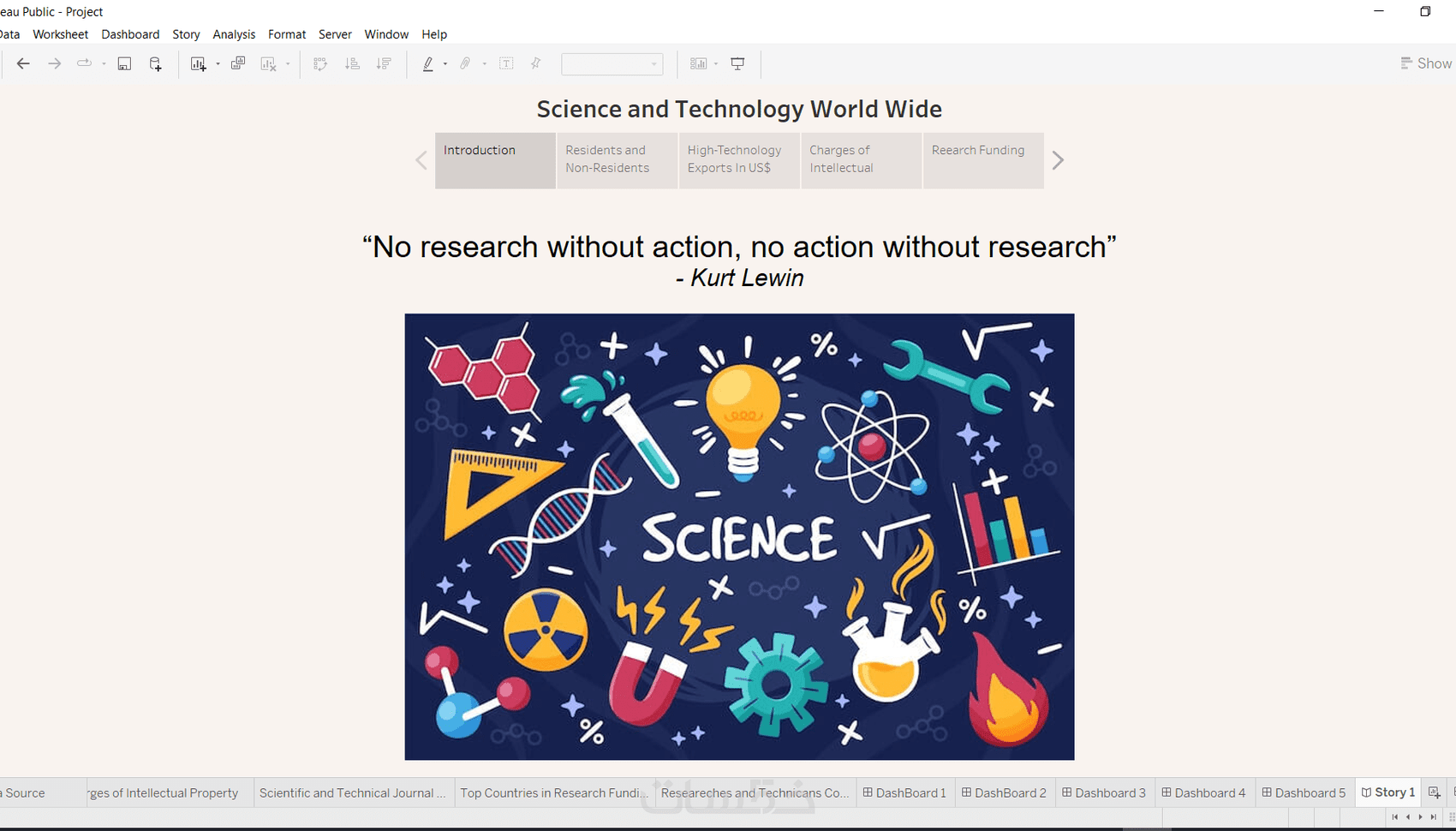Click the Highlight pen icon

click(428, 63)
